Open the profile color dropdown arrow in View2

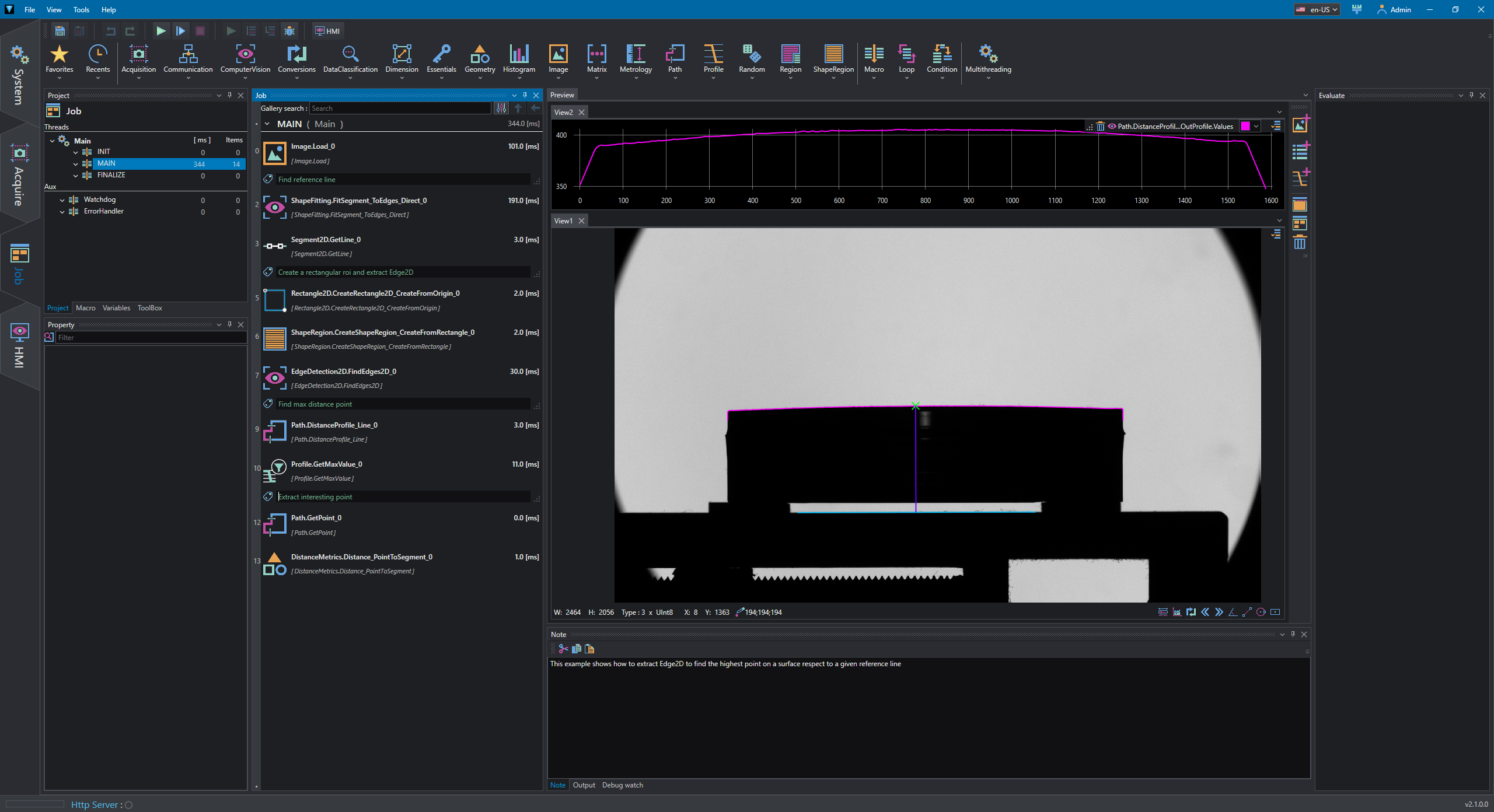(x=1256, y=127)
